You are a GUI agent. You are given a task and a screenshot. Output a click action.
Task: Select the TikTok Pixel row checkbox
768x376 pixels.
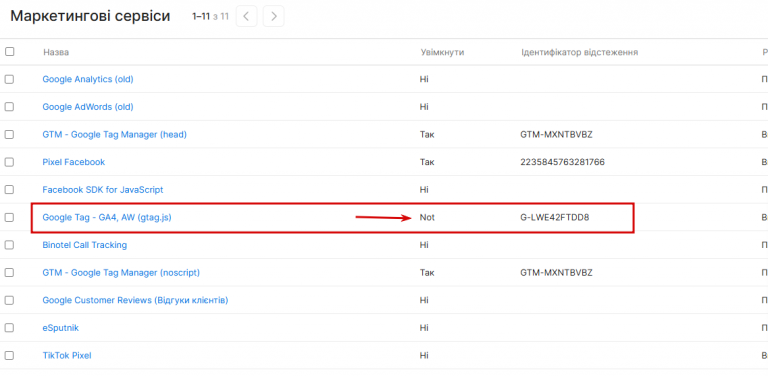click(x=10, y=355)
